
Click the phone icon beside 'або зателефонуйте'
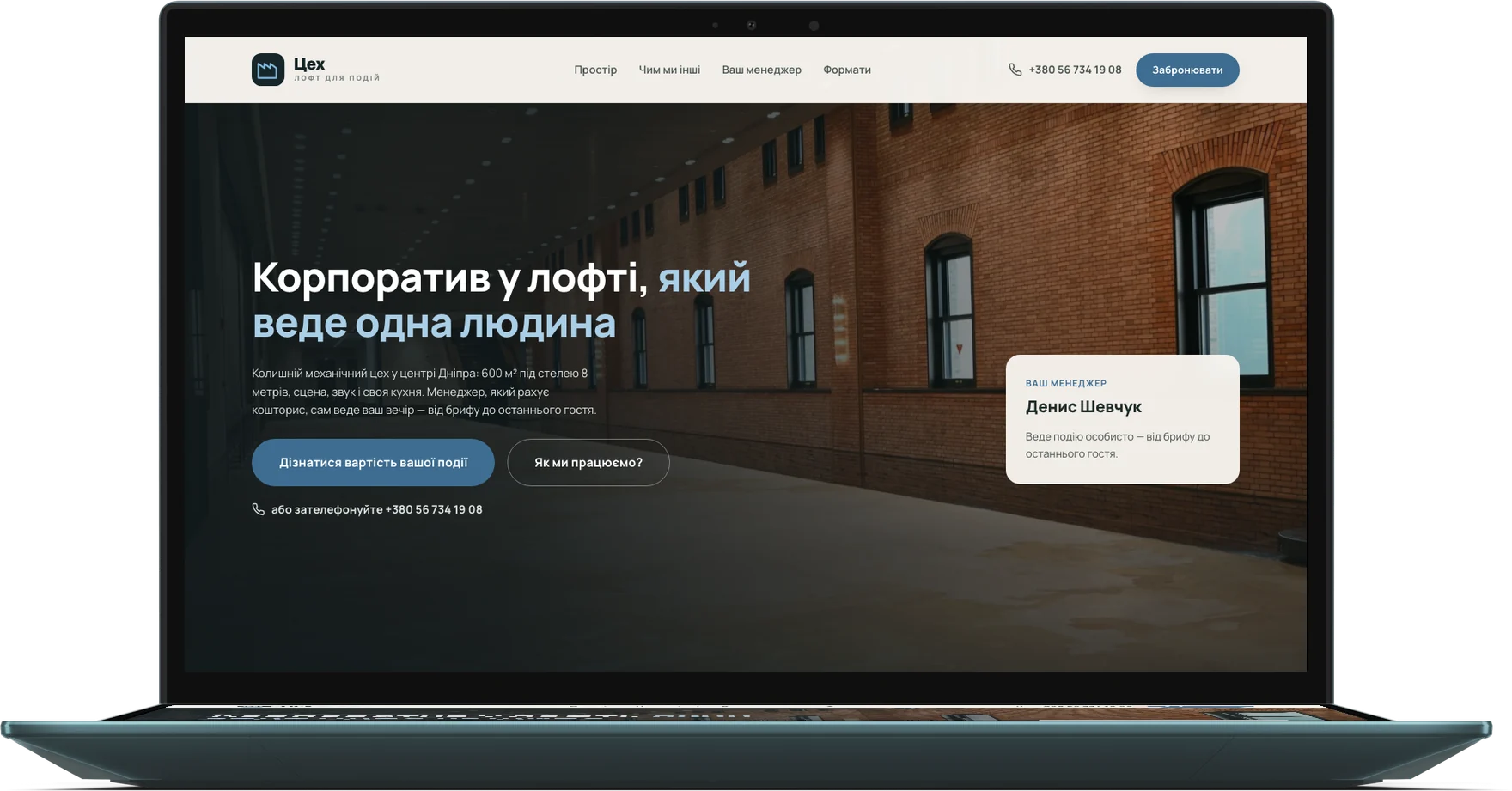258,509
